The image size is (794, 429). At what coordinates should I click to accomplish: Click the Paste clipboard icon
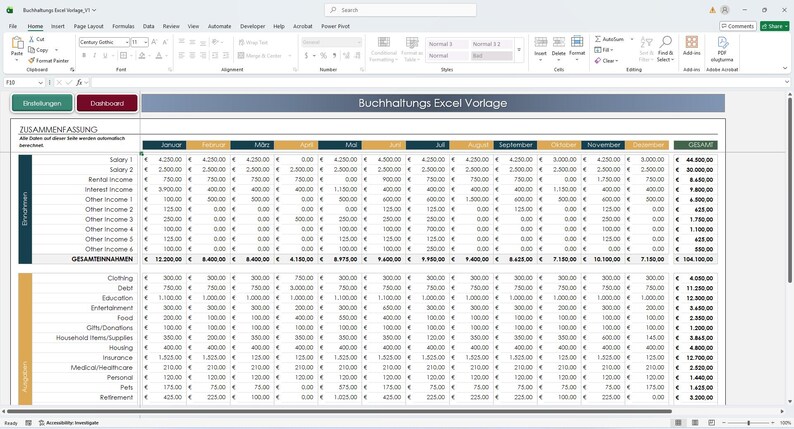click(17, 44)
